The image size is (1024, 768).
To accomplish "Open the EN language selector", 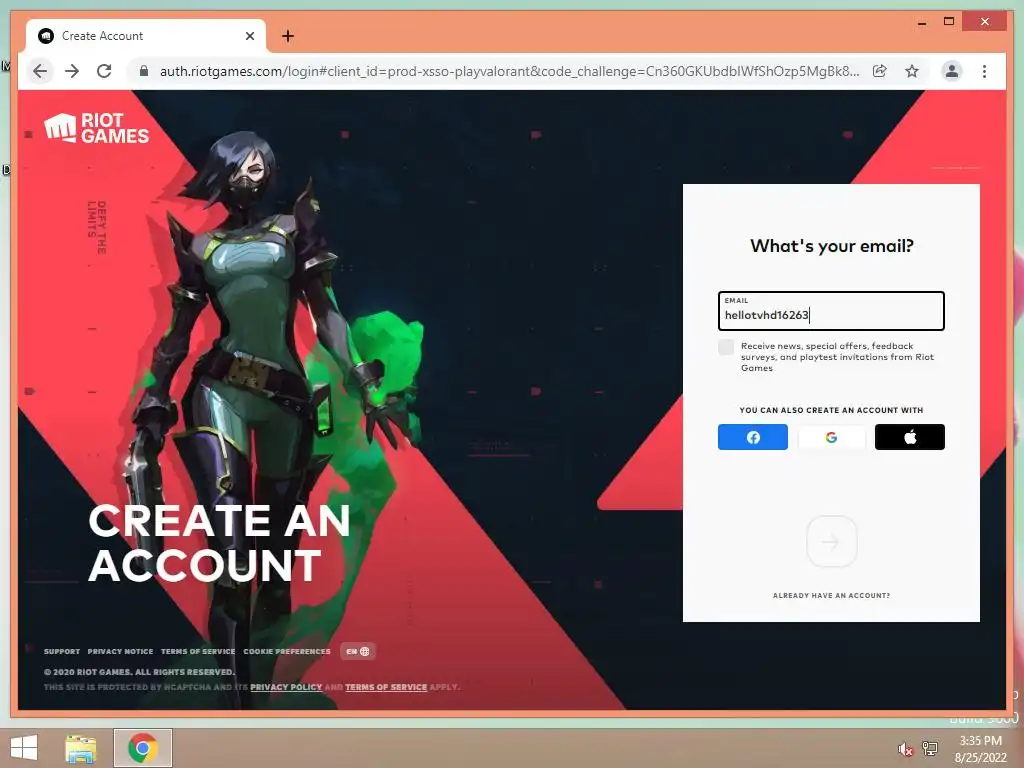I will pos(358,652).
